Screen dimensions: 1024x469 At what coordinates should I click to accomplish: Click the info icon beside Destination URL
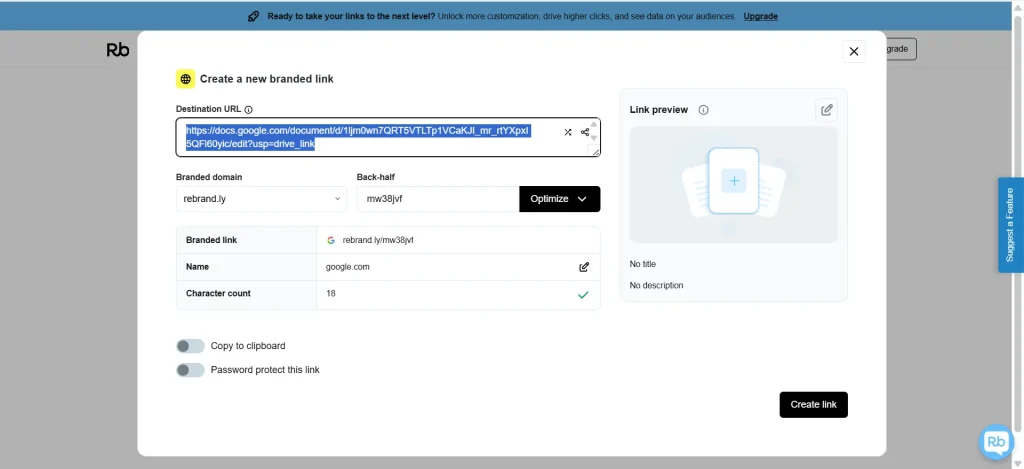pos(249,110)
